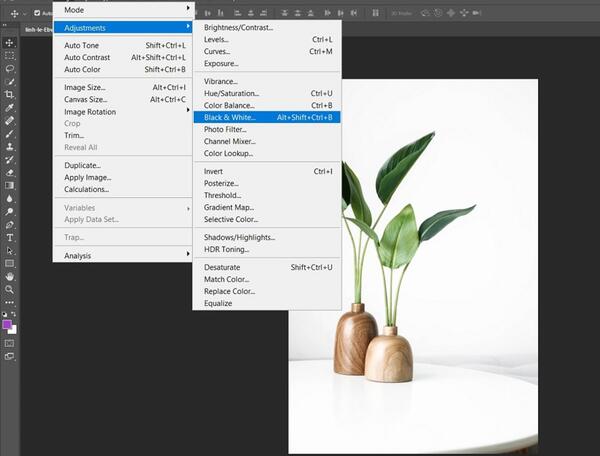Open Selective Color adjustment
600x456 pixels.
click(x=267, y=219)
